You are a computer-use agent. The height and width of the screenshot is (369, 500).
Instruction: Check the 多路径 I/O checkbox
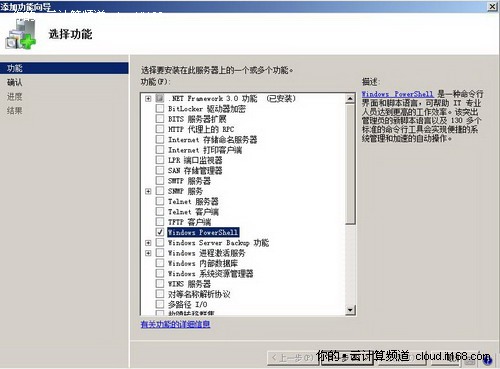point(160,304)
